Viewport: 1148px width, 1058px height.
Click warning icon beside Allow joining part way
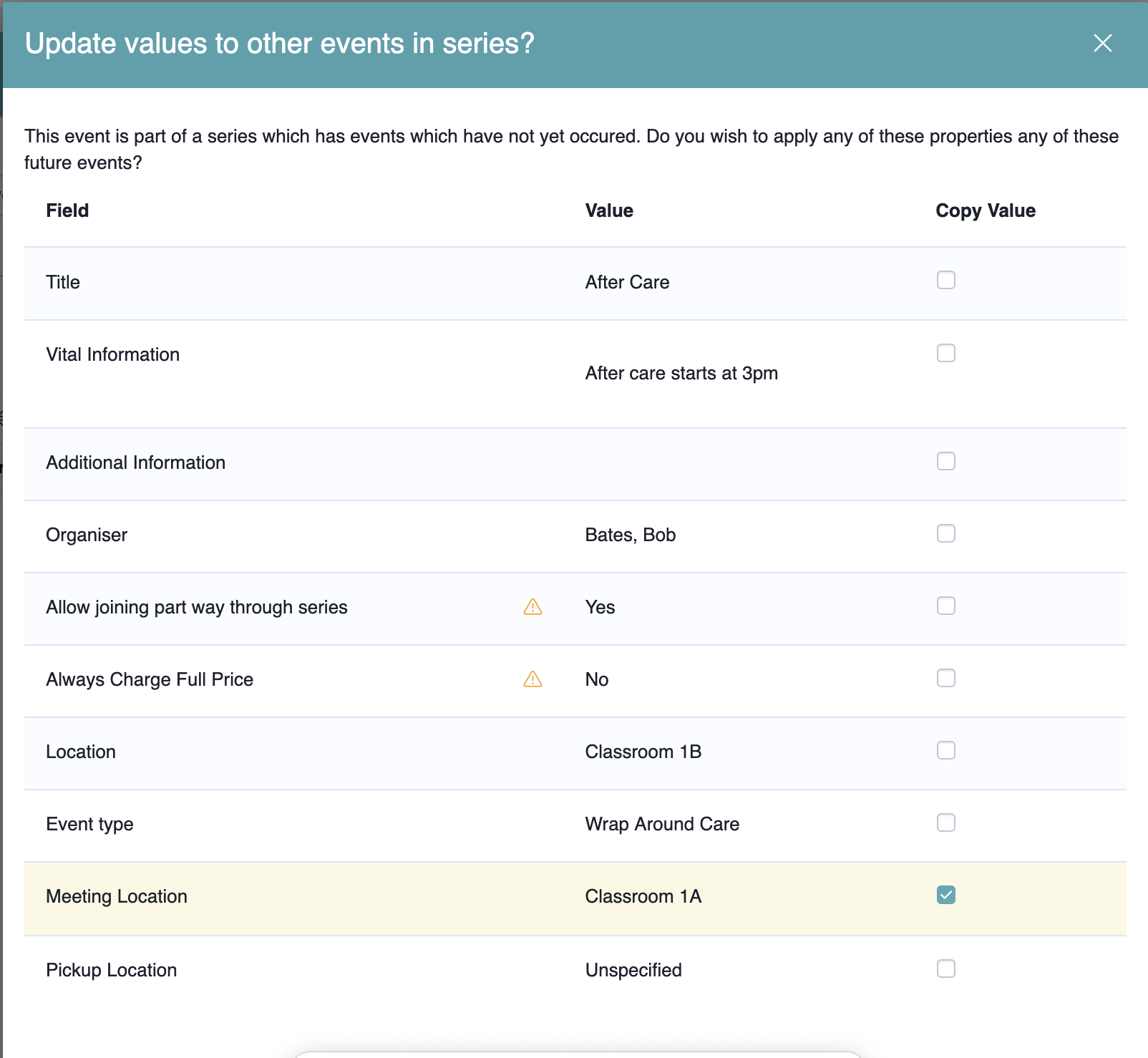[532, 607]
